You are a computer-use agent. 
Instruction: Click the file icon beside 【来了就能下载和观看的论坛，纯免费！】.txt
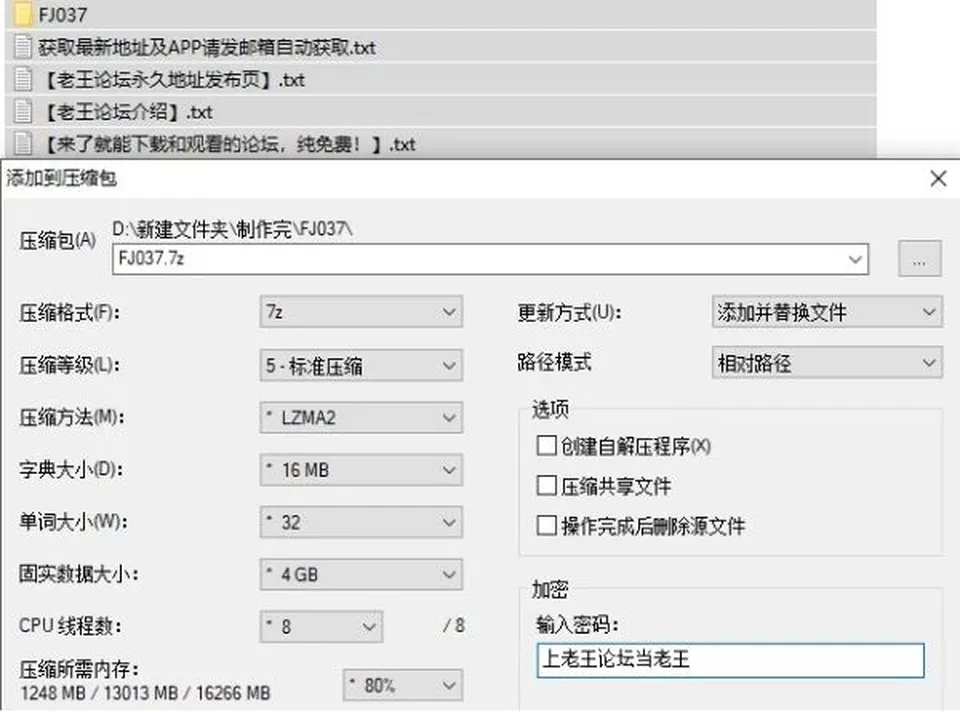coord(23,144)
